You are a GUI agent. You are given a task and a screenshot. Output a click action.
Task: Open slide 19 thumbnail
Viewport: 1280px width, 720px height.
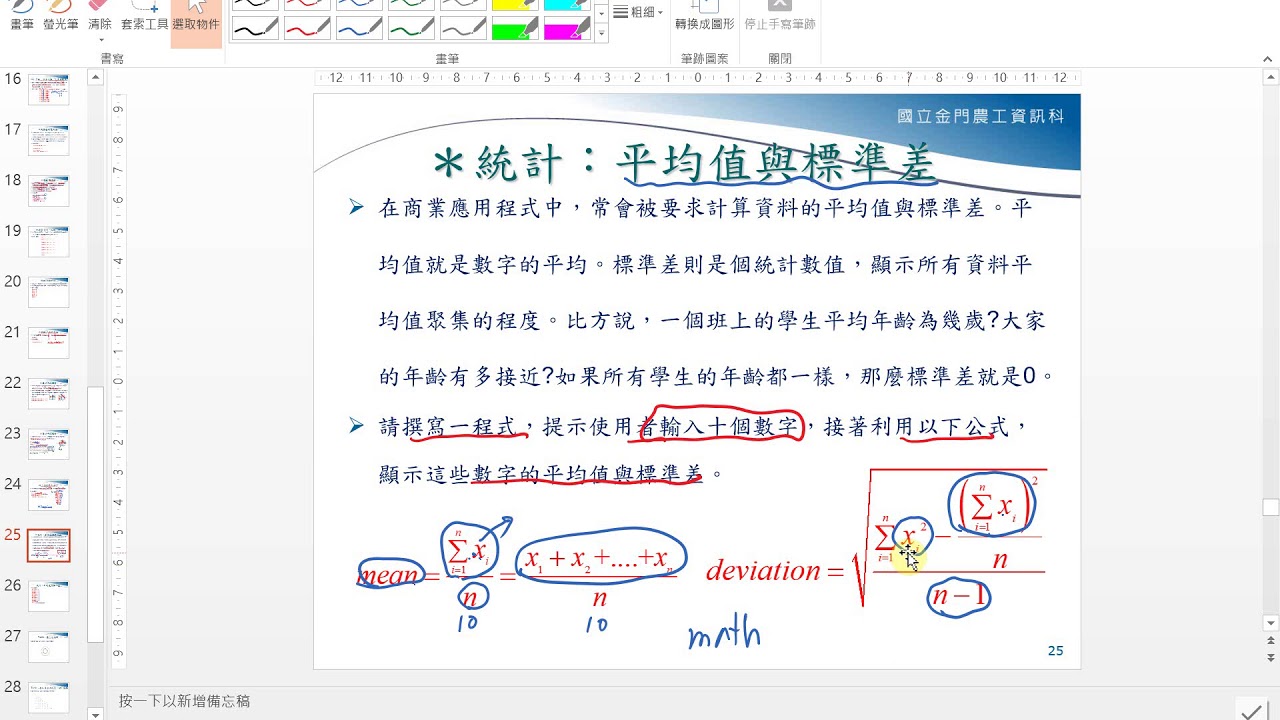click(x=48, y=241)
